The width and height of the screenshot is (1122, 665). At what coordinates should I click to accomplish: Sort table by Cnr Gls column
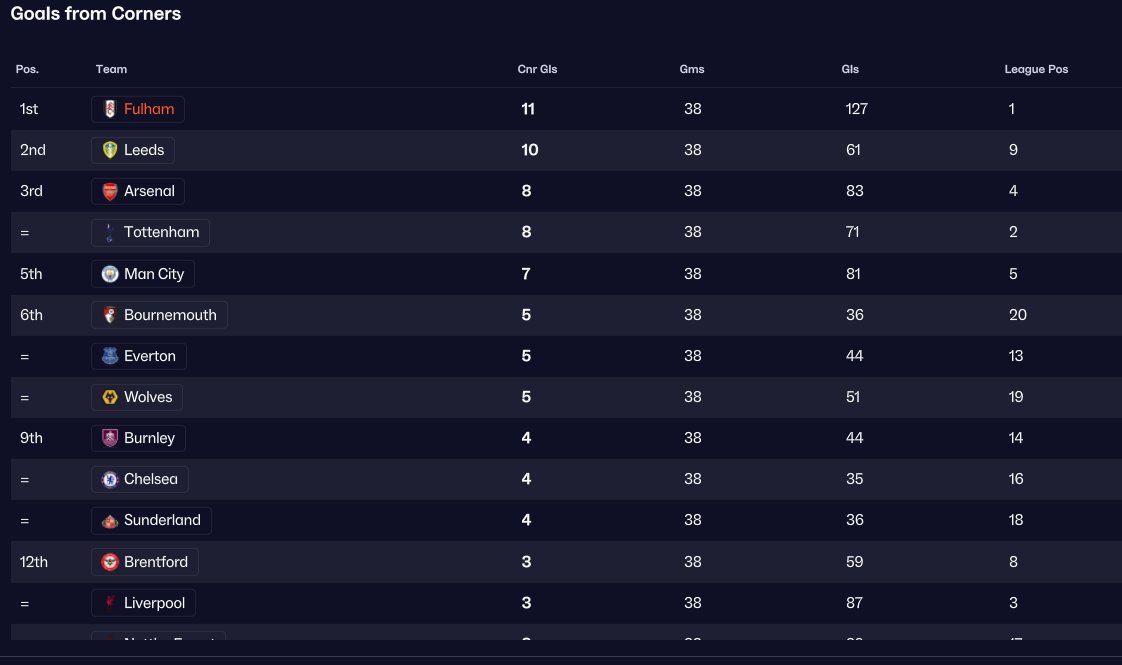coord(537,69)
